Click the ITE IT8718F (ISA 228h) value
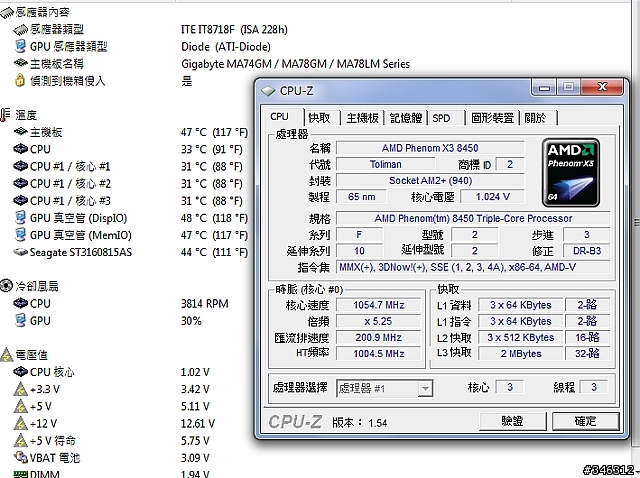The image size is (640, 478). click(234, 29)
